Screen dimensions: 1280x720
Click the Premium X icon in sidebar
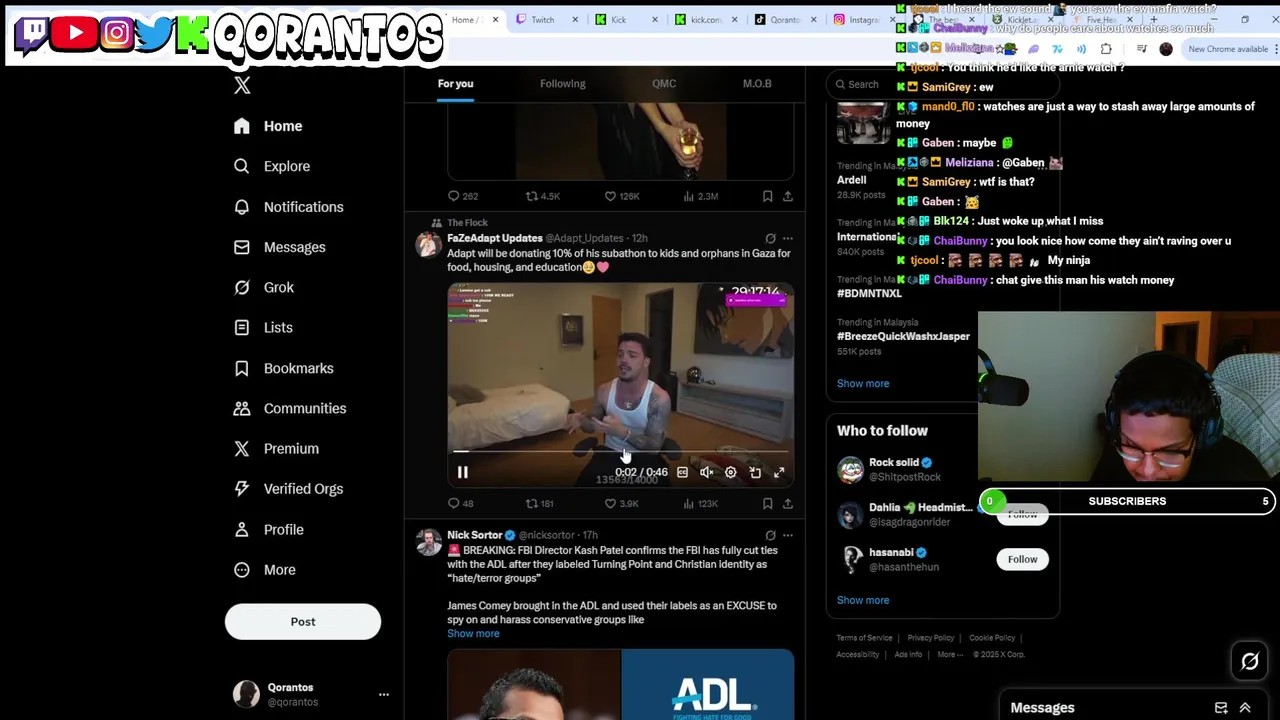[x=241, y=449]
